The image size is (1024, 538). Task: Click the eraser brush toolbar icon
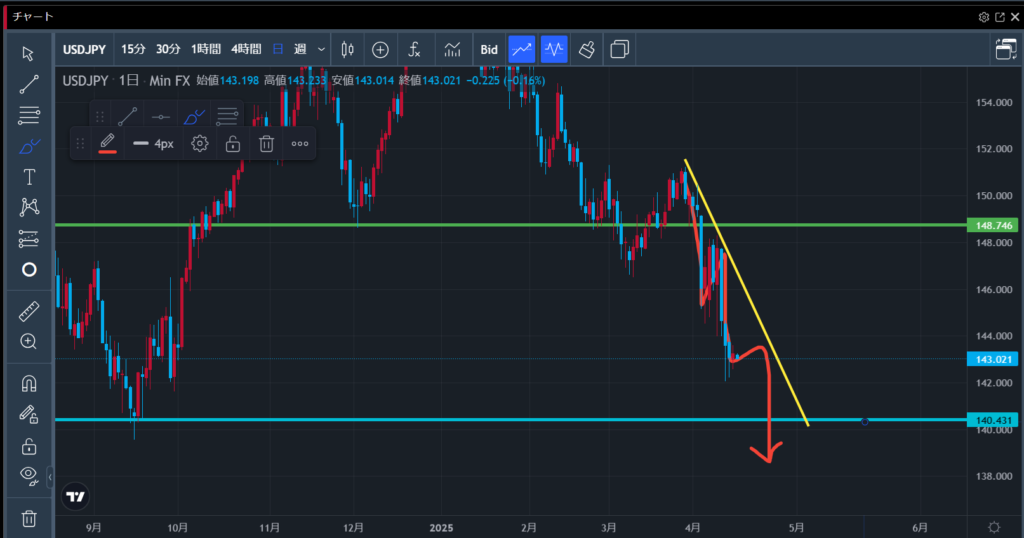click(586, 50)
